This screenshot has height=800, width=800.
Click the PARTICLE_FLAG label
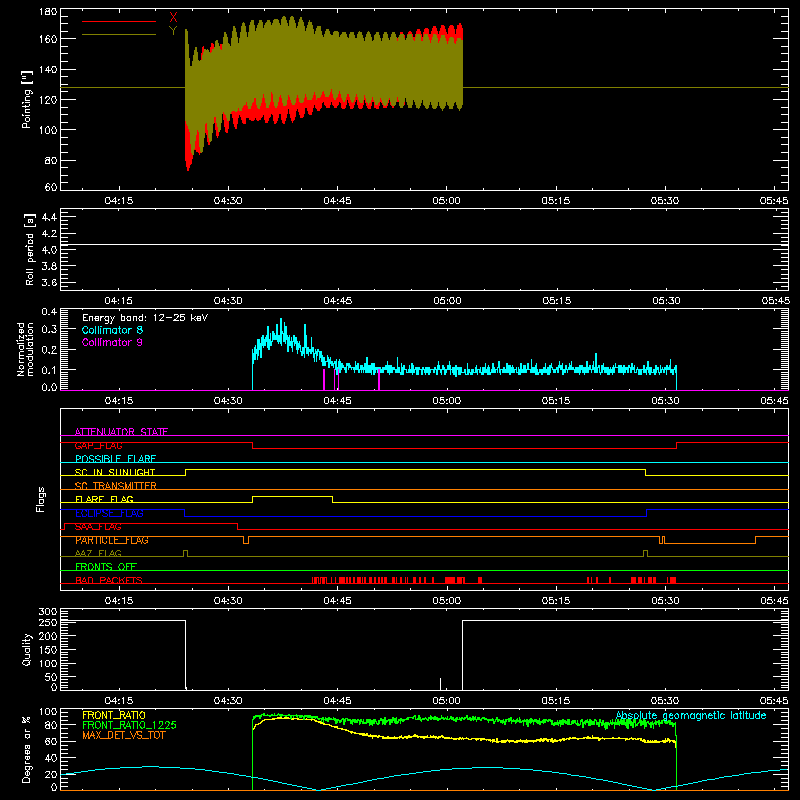112,540
